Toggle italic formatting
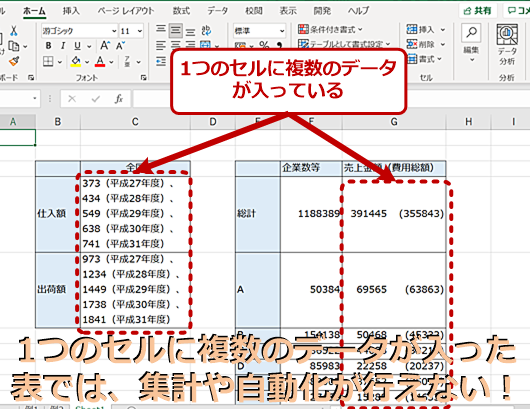The image size is (530, 409). point(63,46)
